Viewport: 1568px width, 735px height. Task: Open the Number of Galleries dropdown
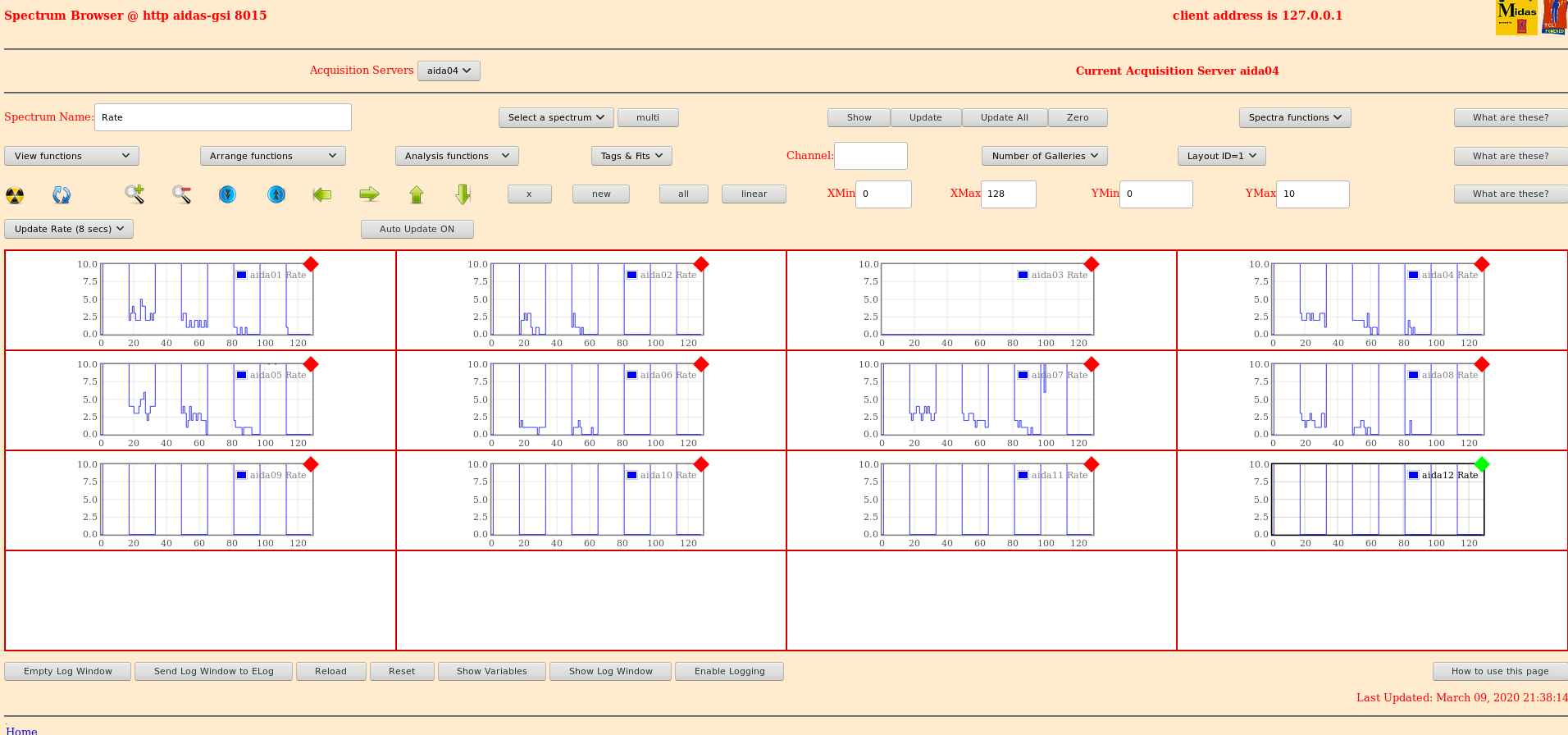tap(1045, 156)
